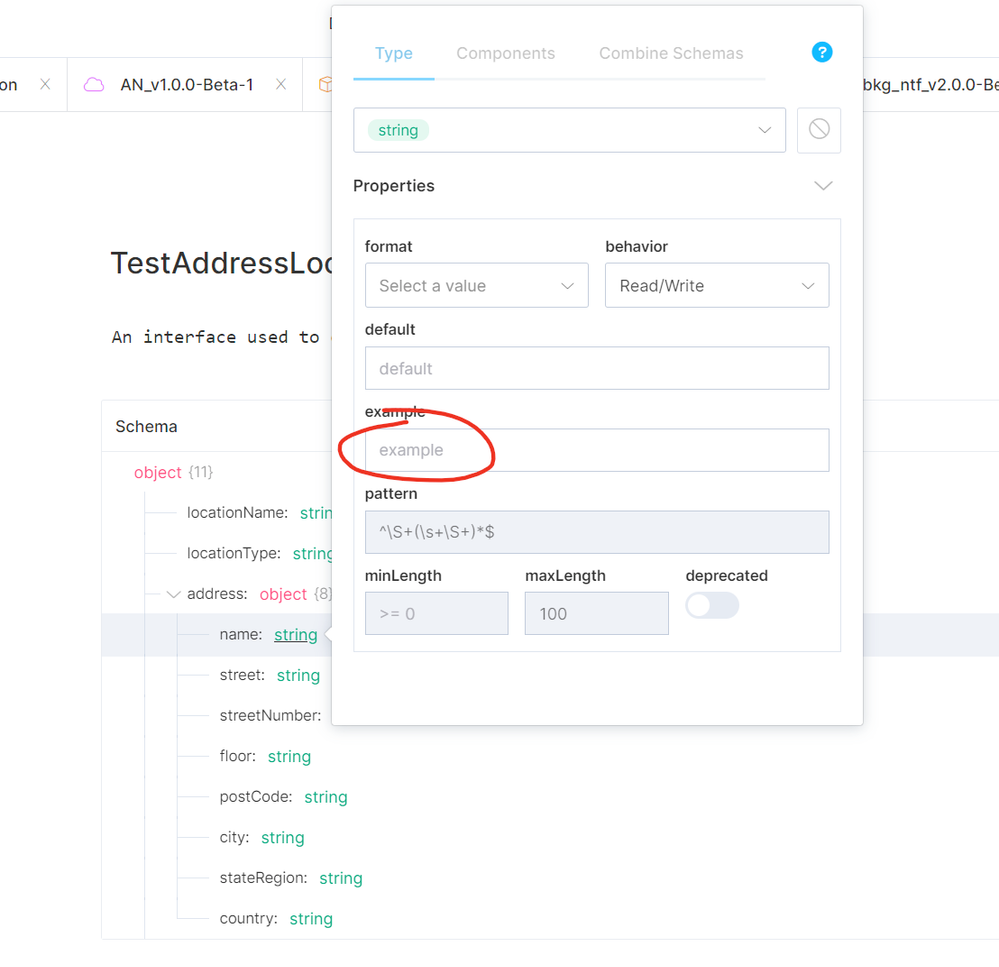Screen dimensions: 999x967
Task: Click the street string type link
Action: 298,676
